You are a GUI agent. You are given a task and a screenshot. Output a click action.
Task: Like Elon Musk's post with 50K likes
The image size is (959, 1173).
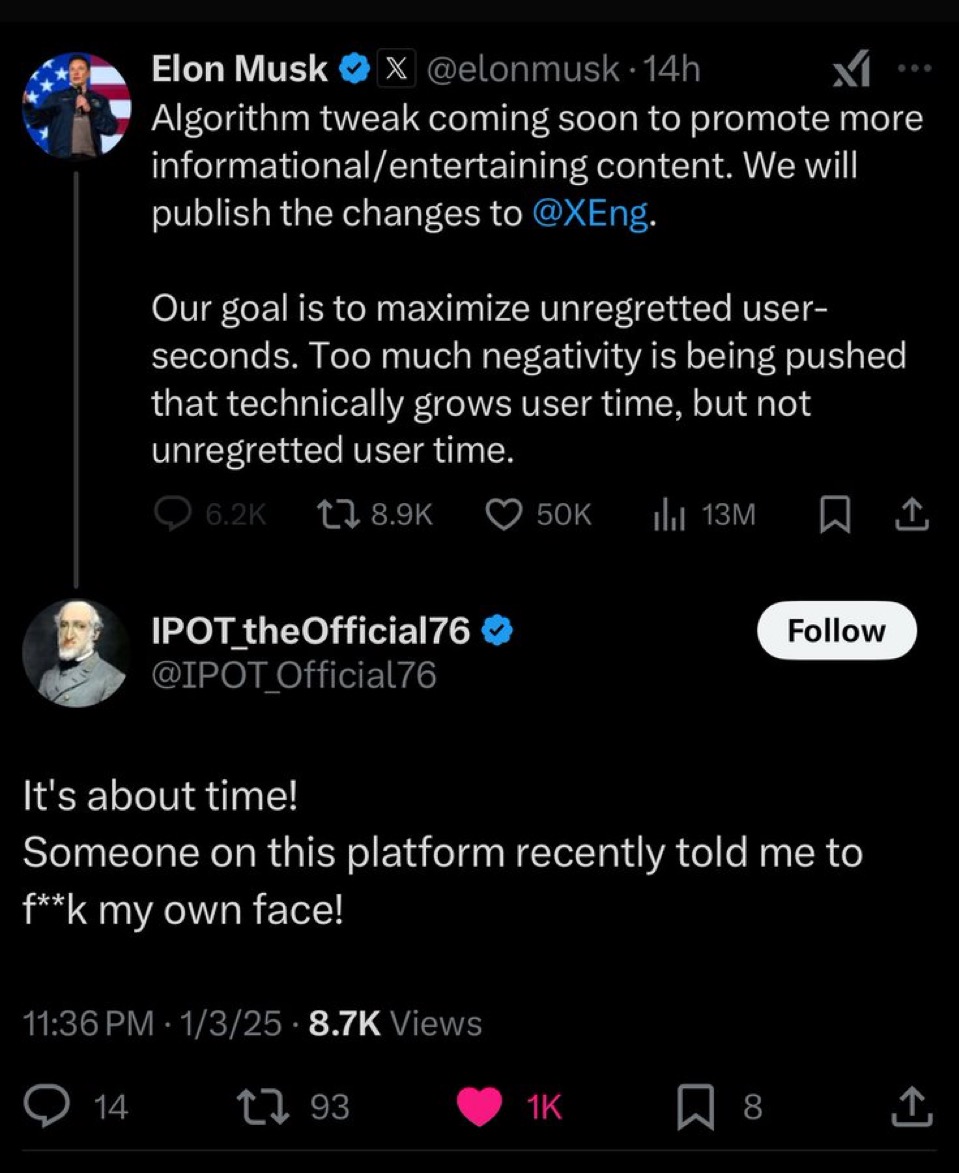coord(539,515)
